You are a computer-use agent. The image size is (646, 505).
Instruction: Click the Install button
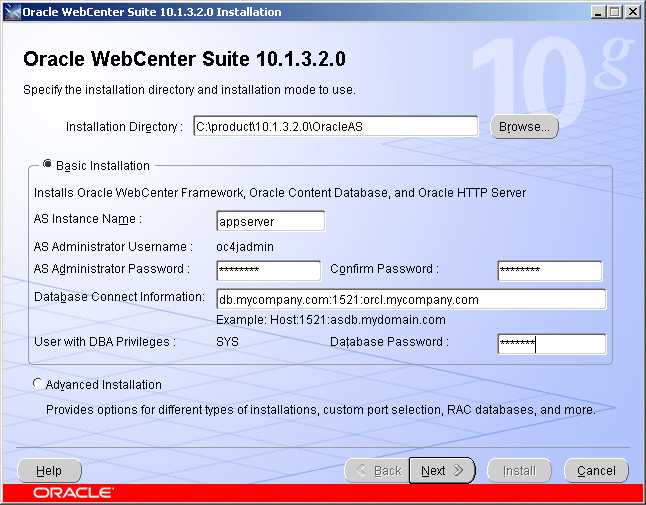click(x=520, y=470)
